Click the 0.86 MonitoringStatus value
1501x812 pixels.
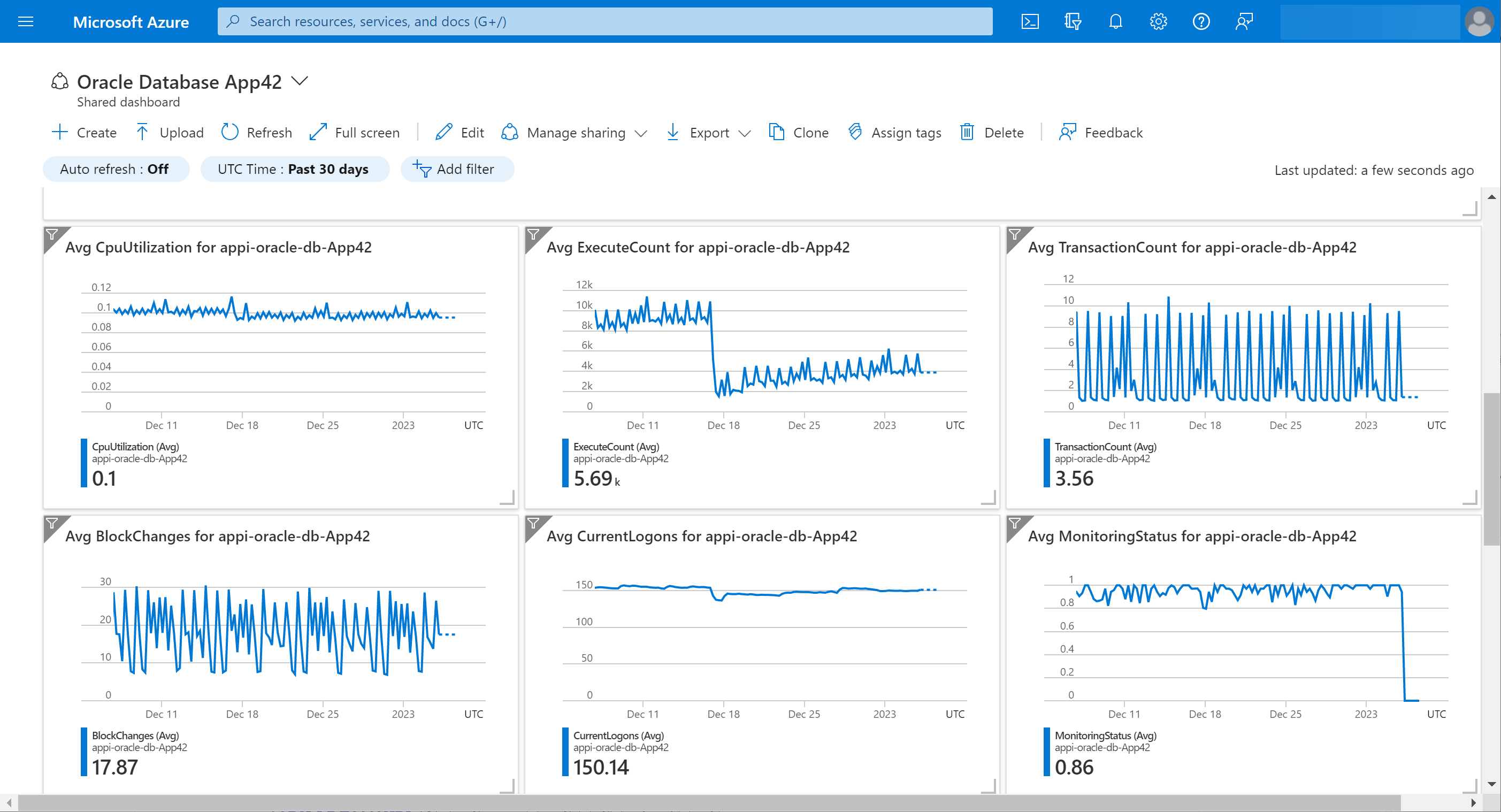point(1074,767)
